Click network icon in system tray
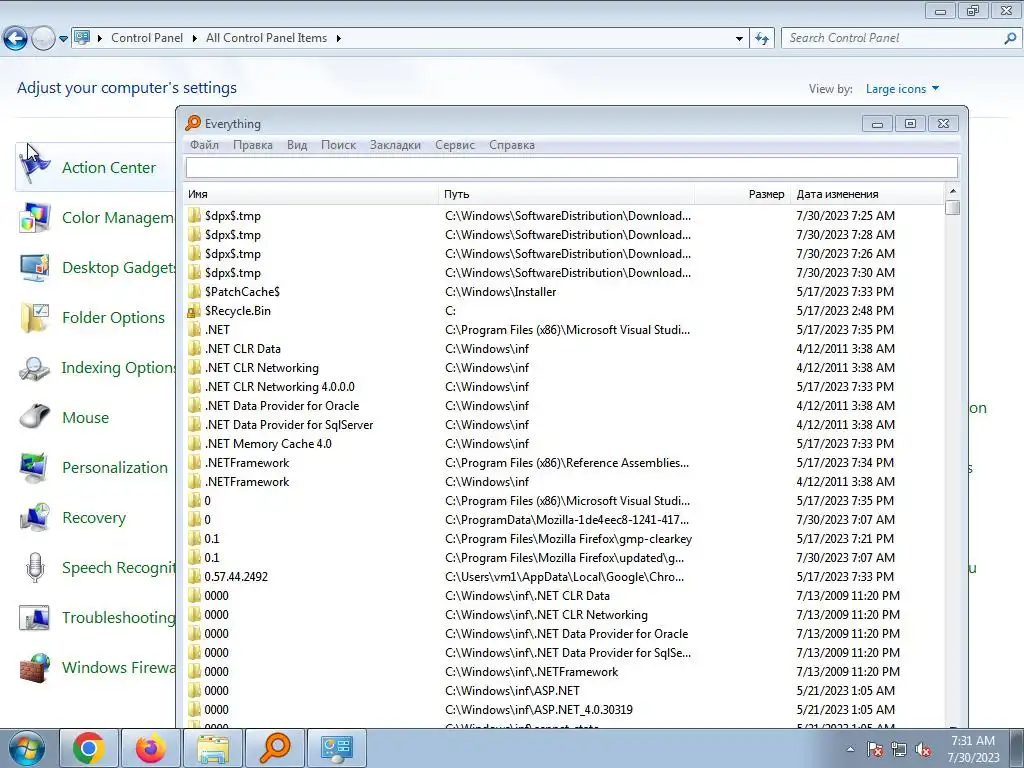The height and width of the screenshot is (768, 1024). coord(899,749)
